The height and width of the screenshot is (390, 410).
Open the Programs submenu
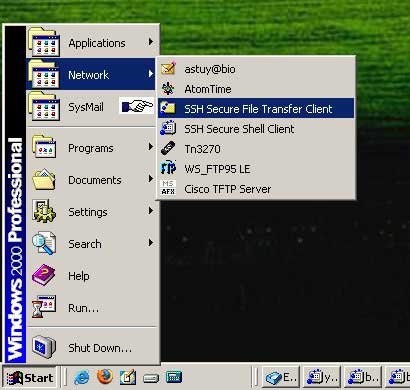point(91,148)
